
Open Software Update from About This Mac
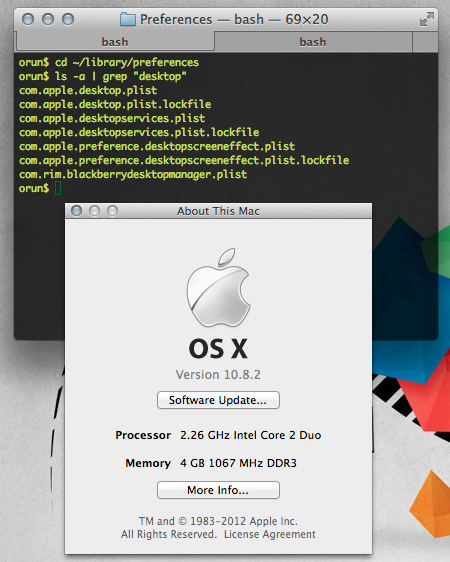click(x=218, y=400)
